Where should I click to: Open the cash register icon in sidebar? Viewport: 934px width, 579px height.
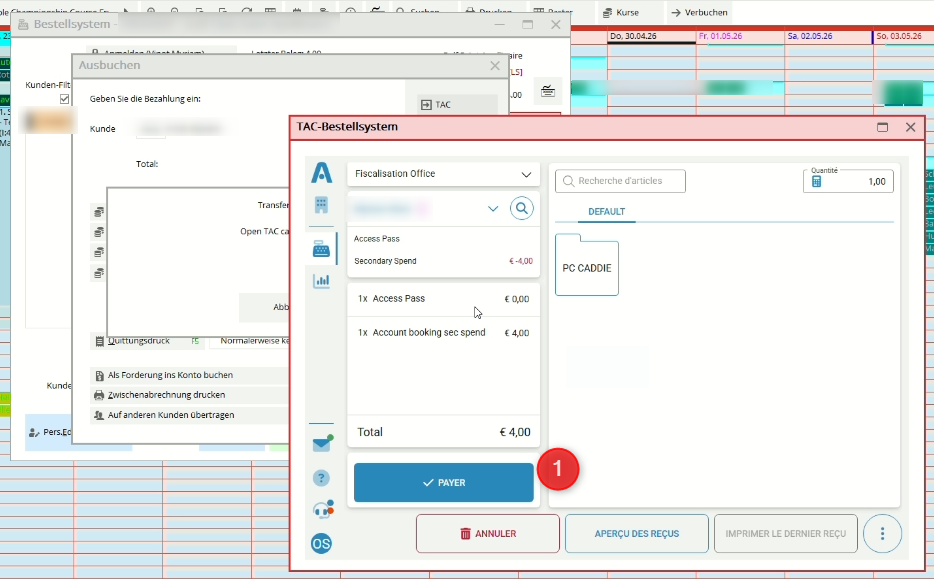coord(321,249)
